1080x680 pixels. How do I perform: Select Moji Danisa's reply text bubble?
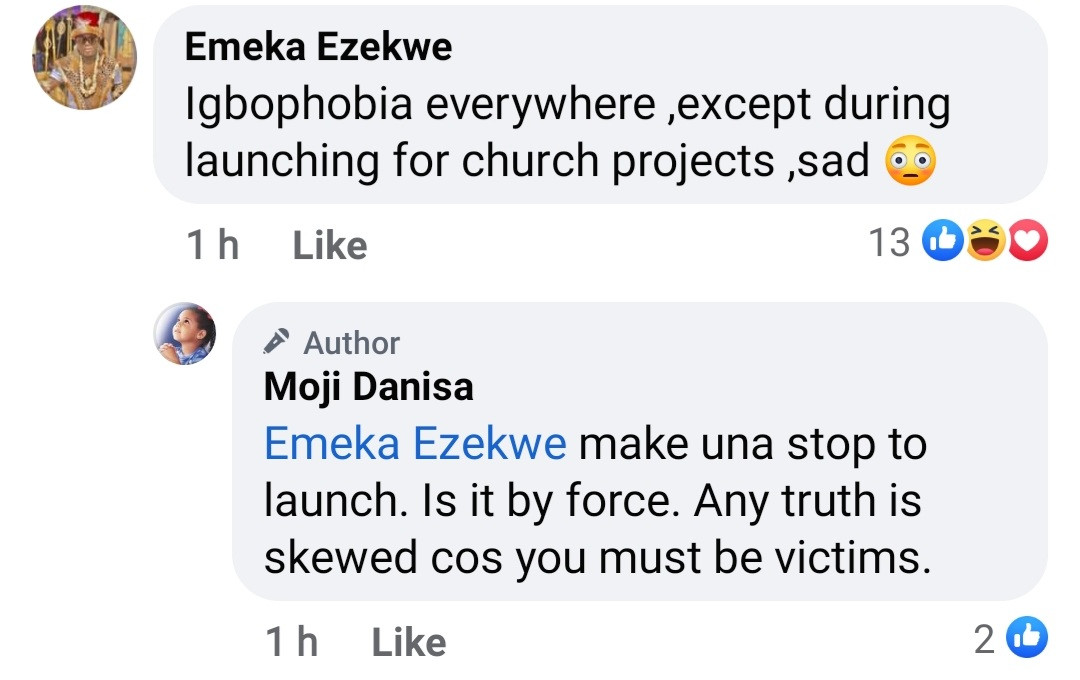tap(640, 500)
